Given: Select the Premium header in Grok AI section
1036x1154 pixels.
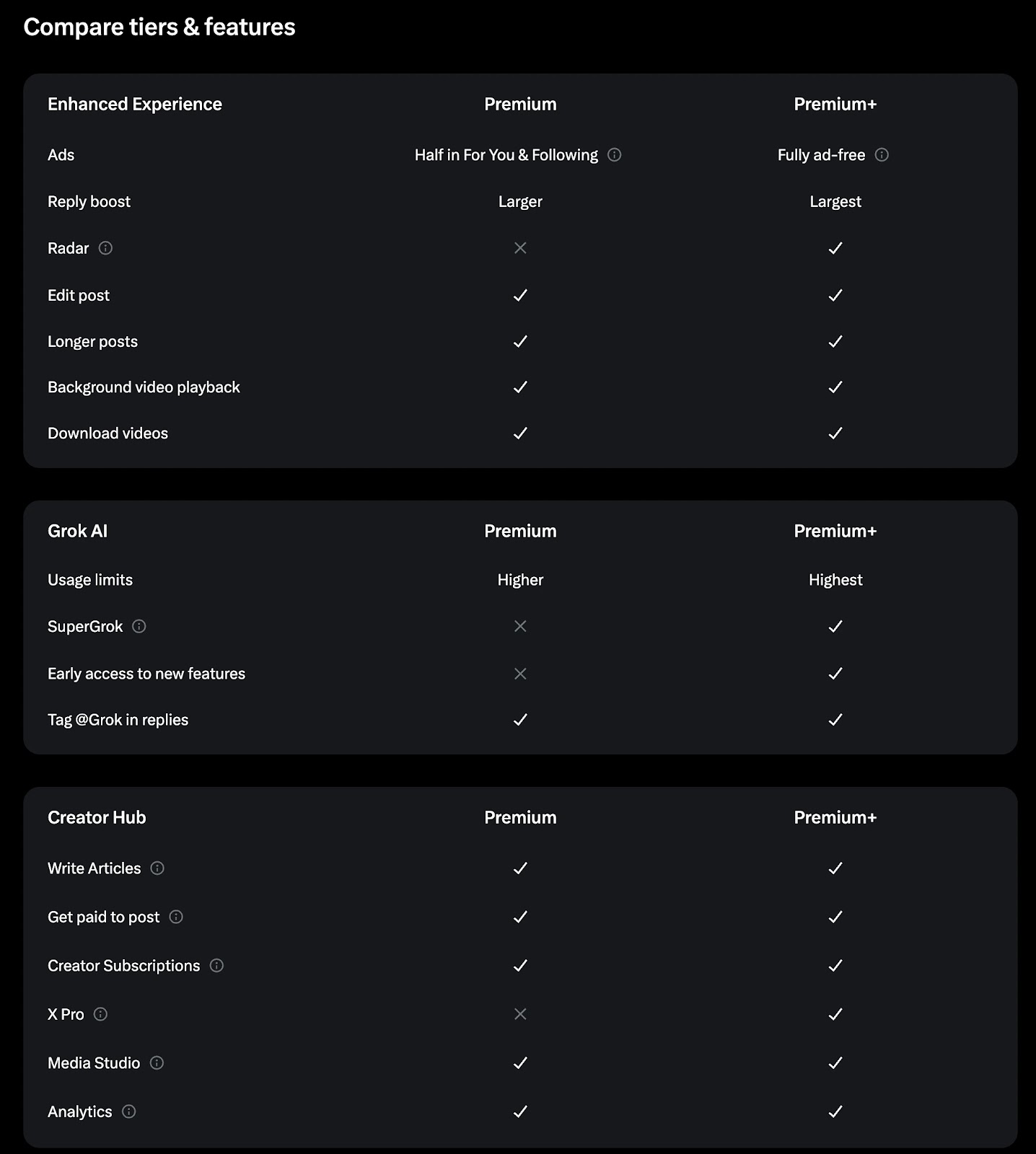Looking at the screenshot, I should pyautogui.click(x=520, y=532).
